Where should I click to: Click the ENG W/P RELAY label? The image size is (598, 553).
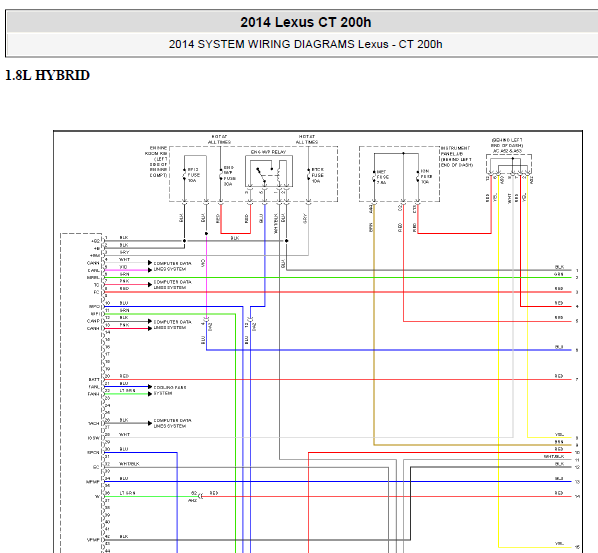268,152
